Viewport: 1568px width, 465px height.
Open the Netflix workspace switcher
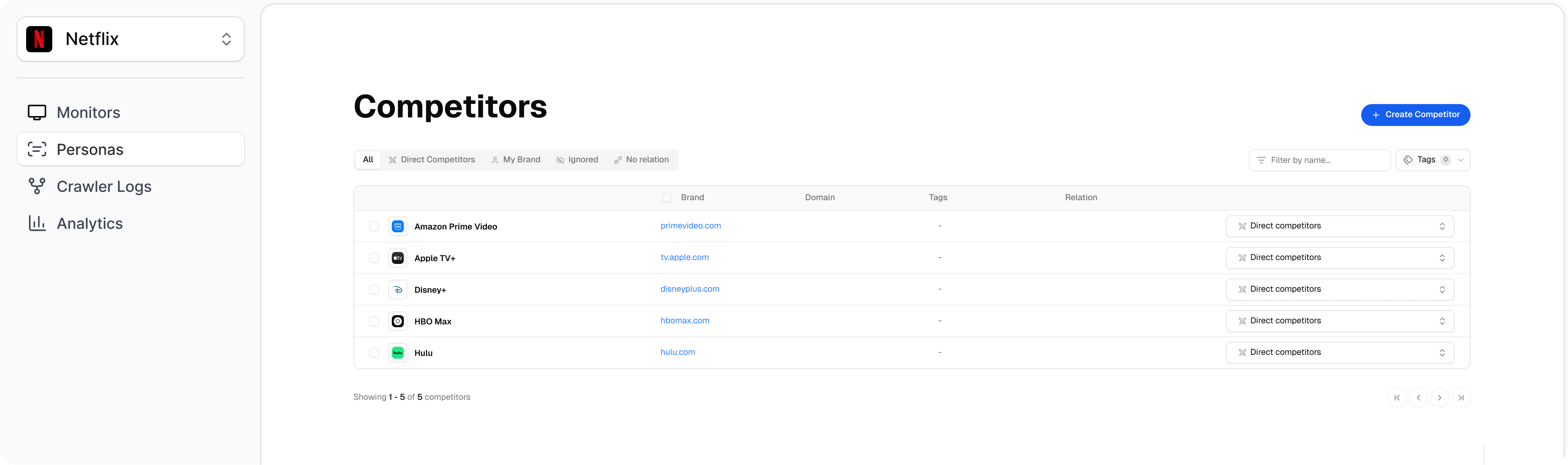(x=130, y=39)
